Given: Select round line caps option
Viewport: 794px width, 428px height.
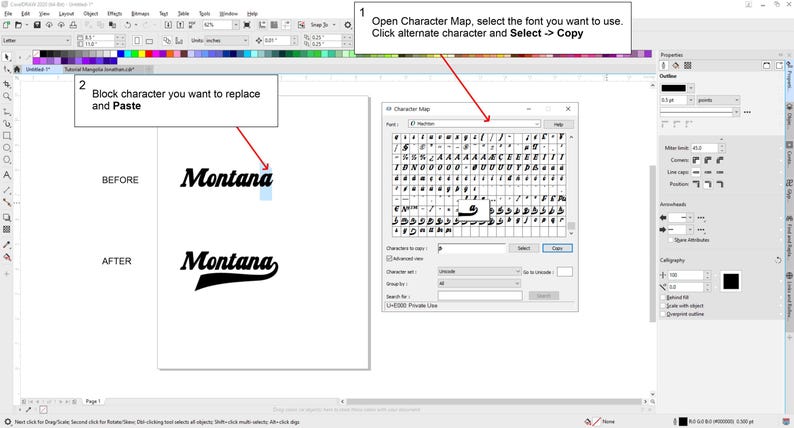Looking at the screenshot, I should [708, 172].
